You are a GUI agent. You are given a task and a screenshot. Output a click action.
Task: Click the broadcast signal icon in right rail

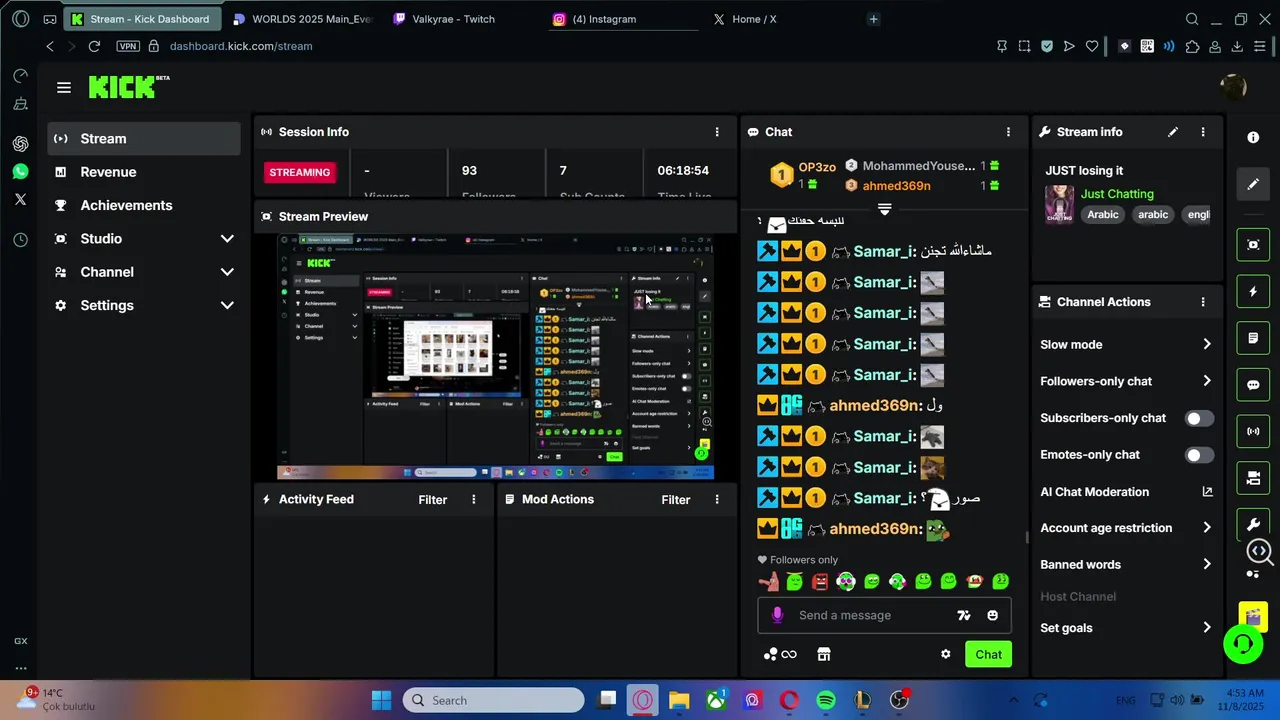pyautogui.click(x=1253, y=432)
